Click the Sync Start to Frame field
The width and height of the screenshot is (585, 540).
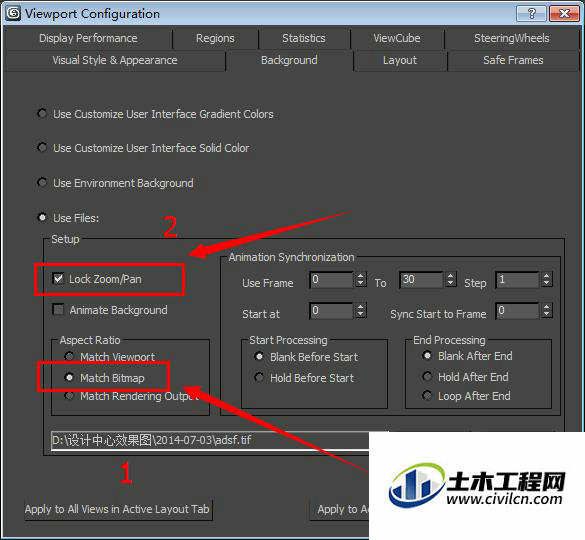[517, 310]
